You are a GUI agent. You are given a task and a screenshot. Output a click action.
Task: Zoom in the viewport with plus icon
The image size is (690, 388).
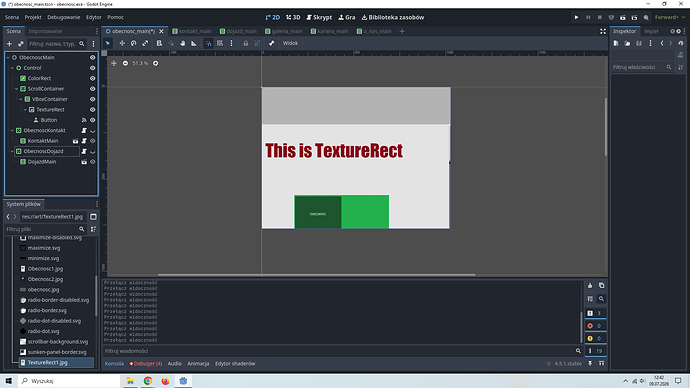(x=155, y=63)
